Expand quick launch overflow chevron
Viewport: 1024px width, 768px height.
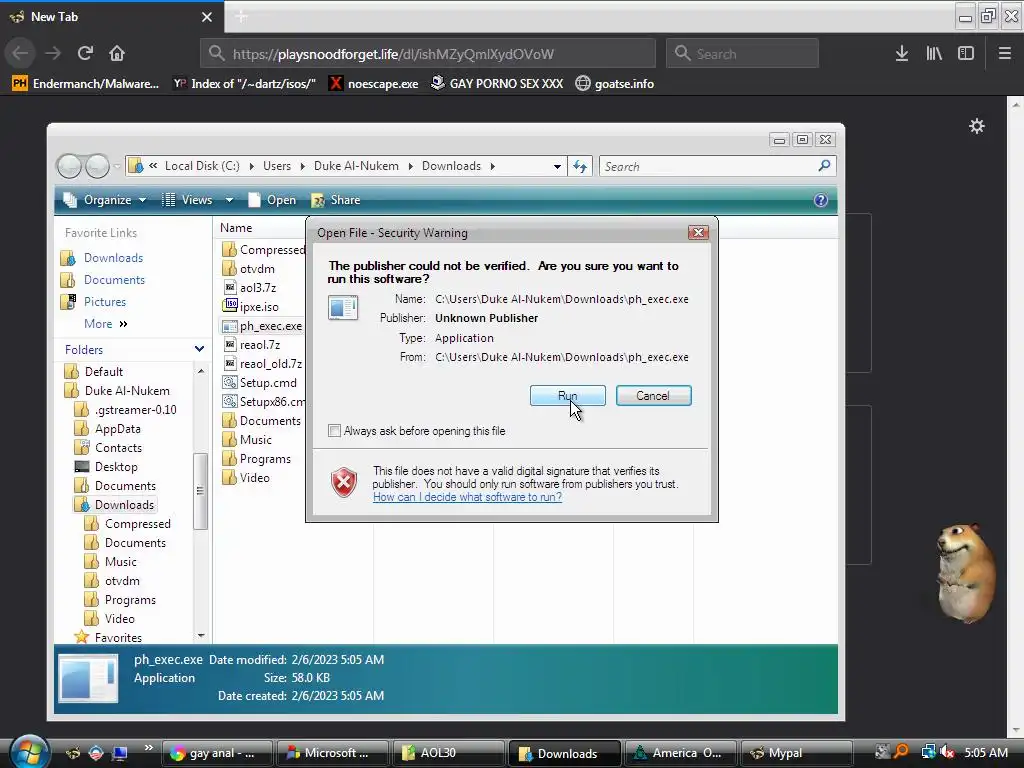click(148, 748)
